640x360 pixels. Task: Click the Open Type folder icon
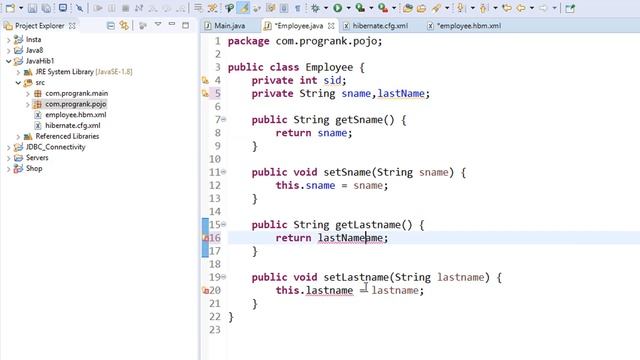click(407, 8)
